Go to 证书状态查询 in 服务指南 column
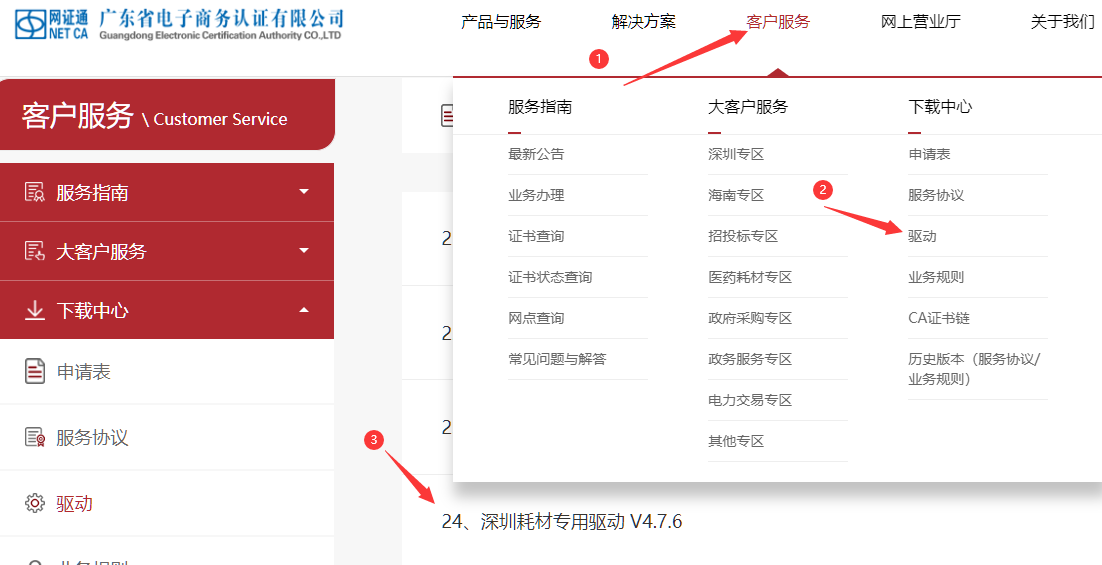 (550, 277)
